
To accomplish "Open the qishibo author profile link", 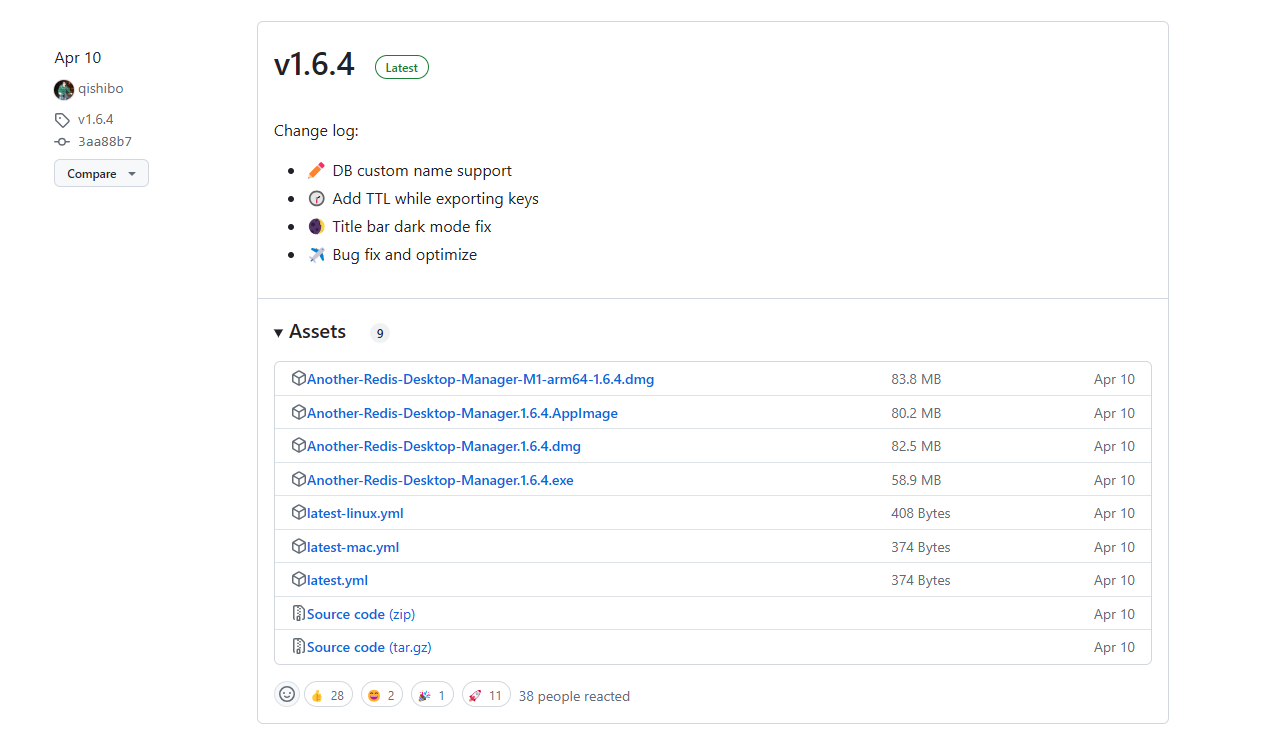I will coord(100,89).
